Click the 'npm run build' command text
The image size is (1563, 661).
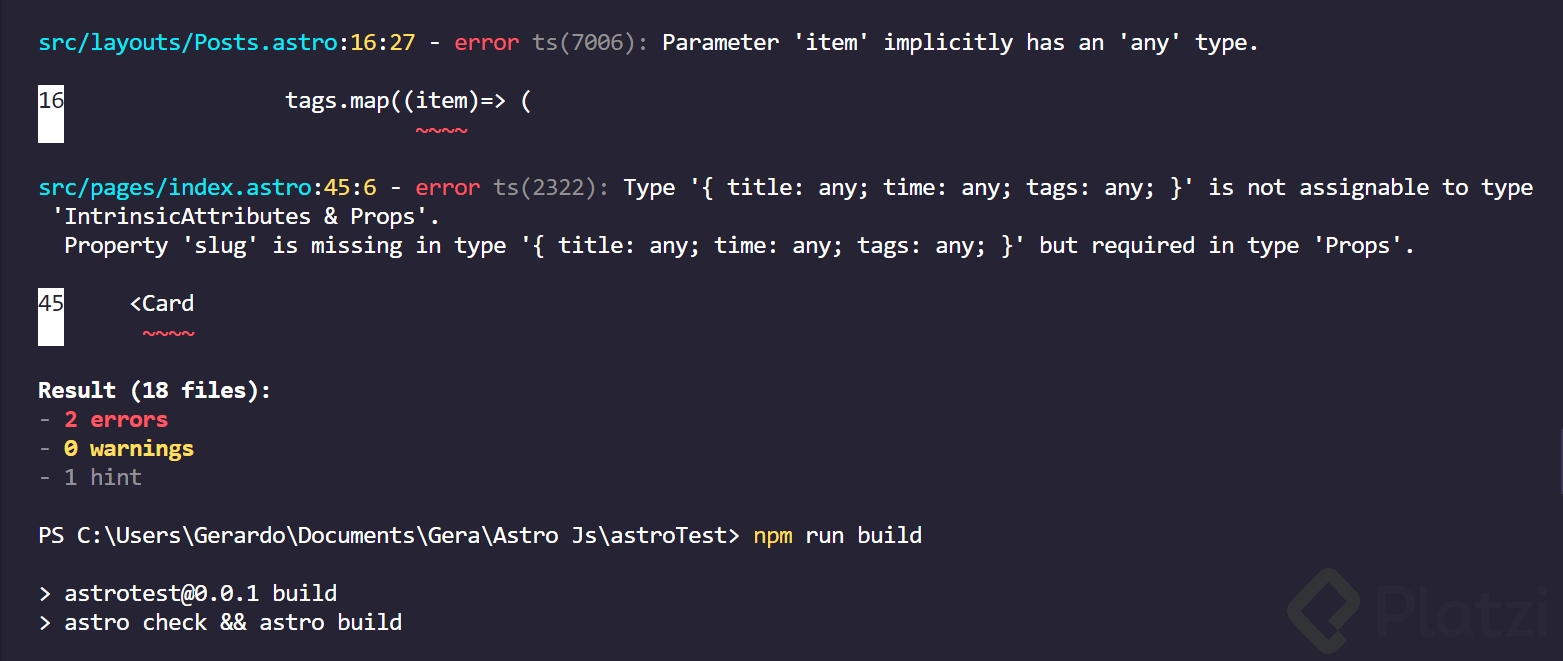click(x=838, y=536)
